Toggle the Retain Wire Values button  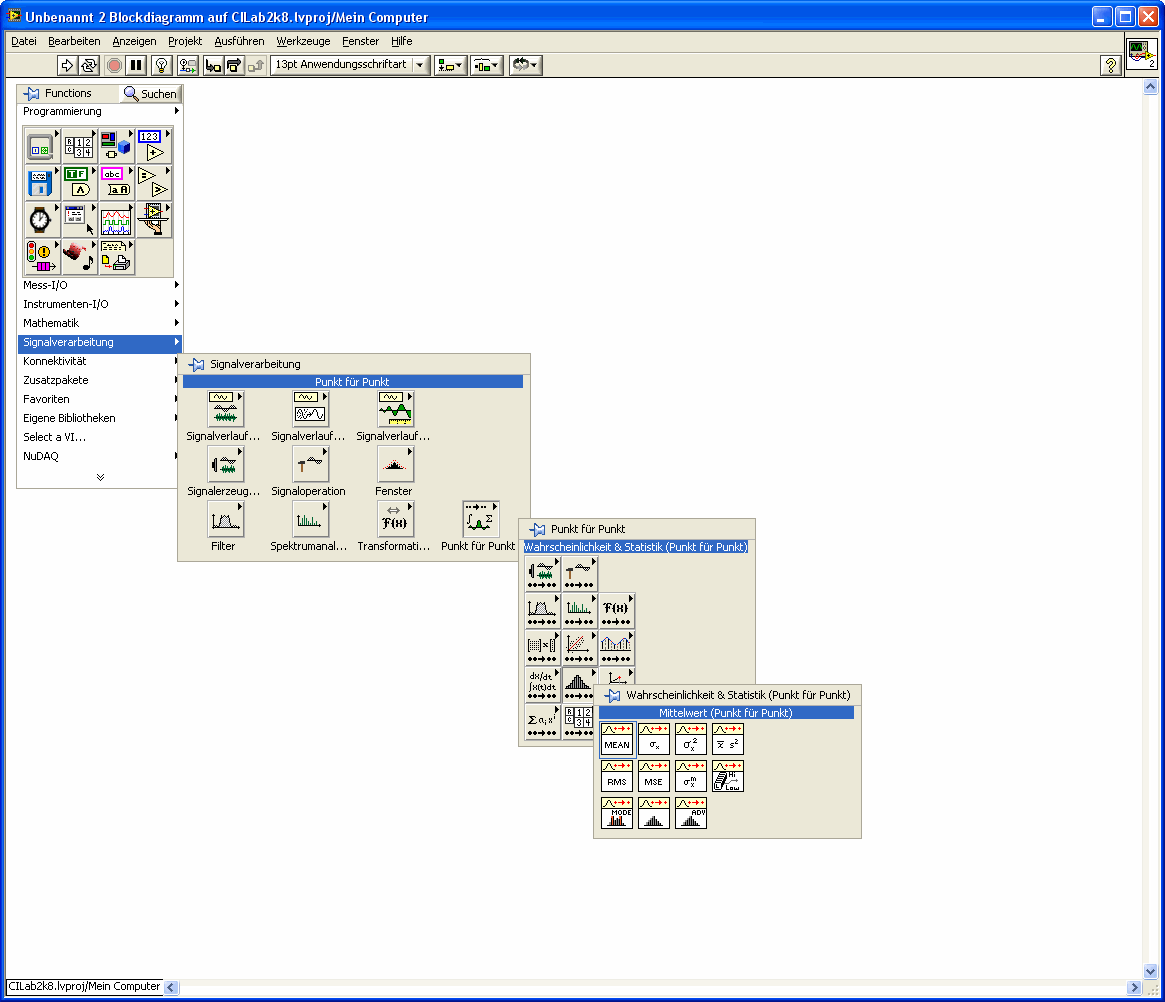(187, 65)
